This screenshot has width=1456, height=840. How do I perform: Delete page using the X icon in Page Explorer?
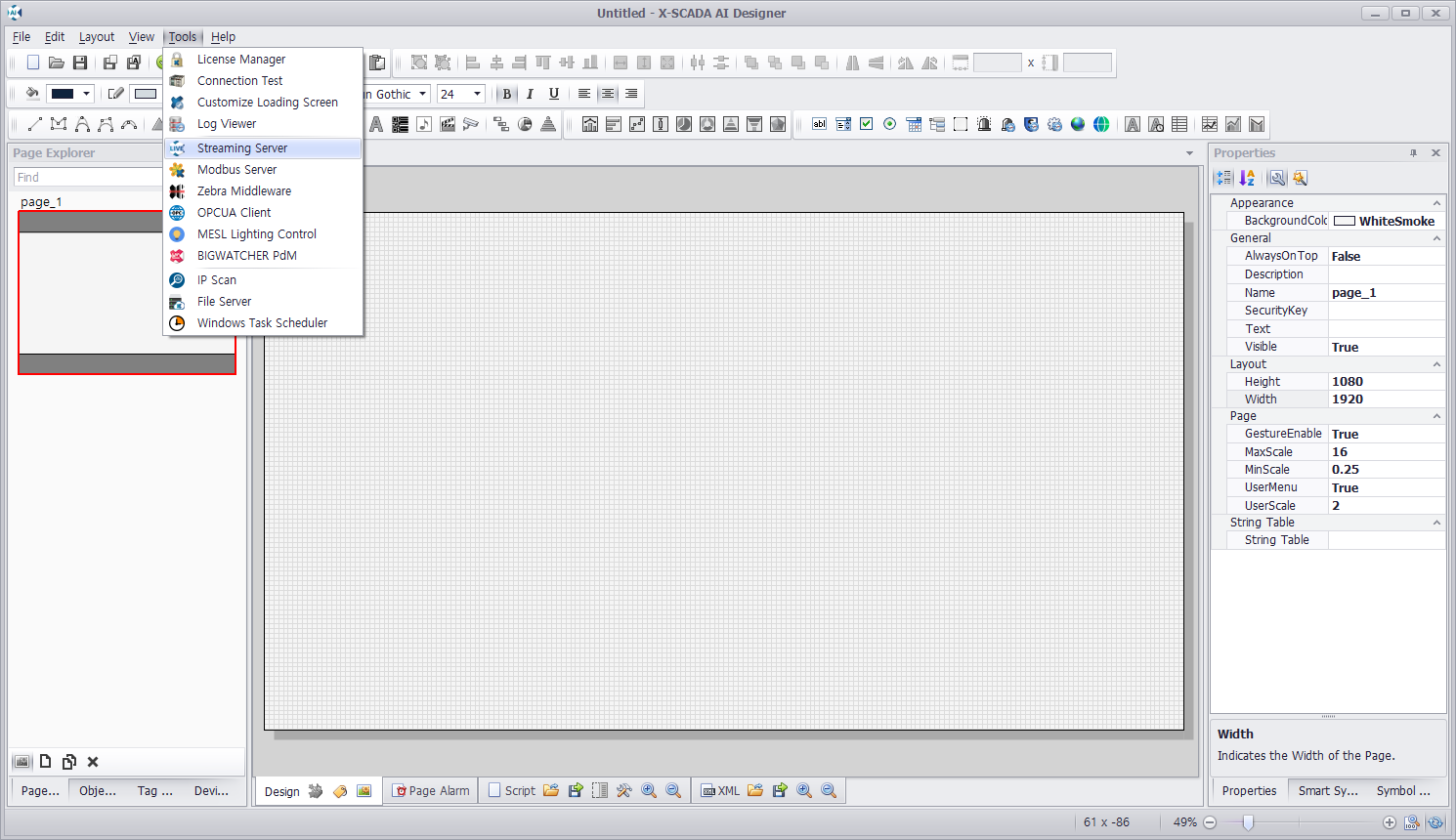click(x=93, y=762)
